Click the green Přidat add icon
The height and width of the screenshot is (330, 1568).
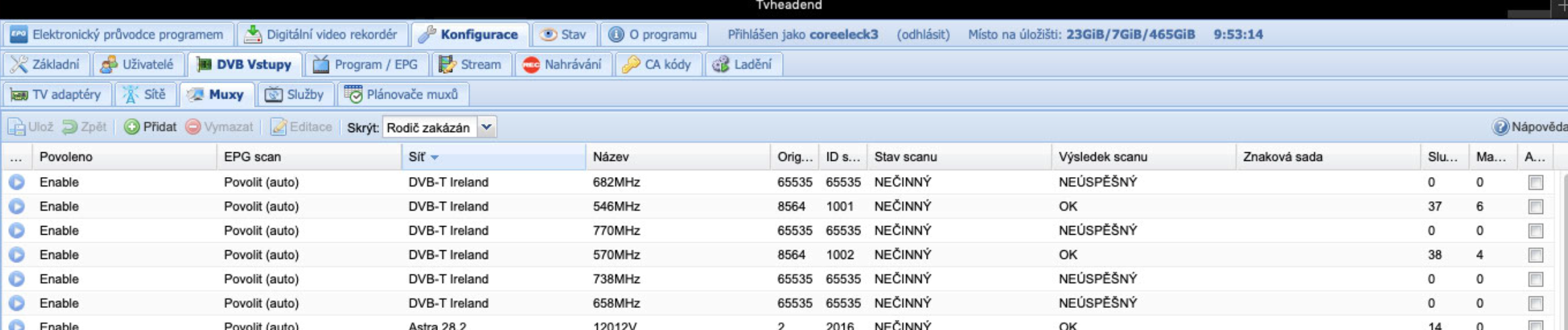pyautogui.click(x=132, y=127)
